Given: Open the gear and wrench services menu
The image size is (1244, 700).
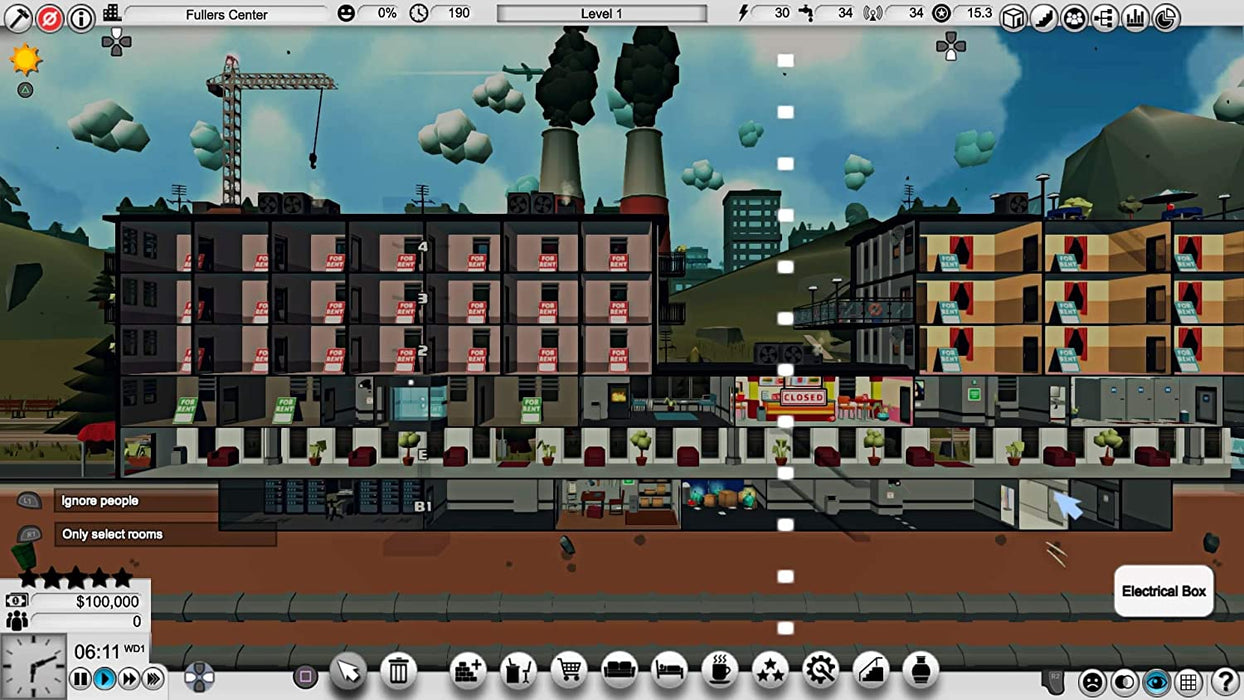Looking at the screenshot, I should 820,670.
